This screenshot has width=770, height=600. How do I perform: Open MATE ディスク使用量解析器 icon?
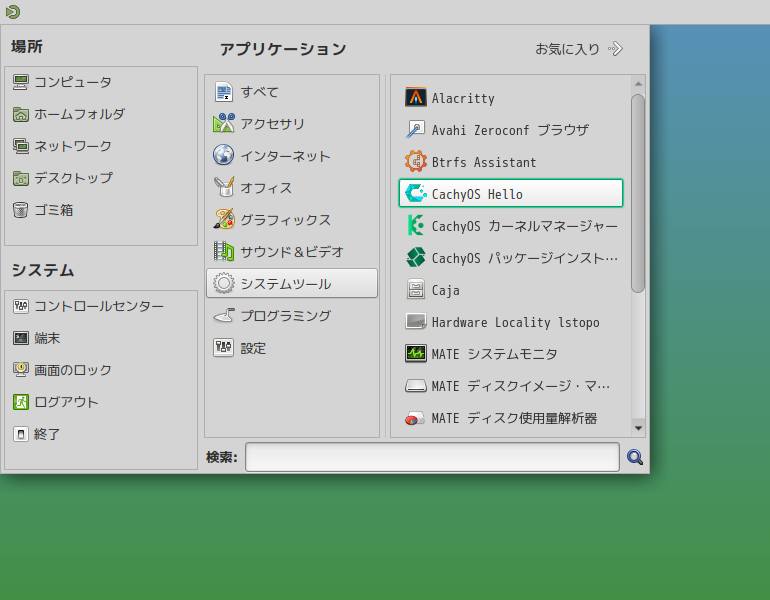(415, 418)
